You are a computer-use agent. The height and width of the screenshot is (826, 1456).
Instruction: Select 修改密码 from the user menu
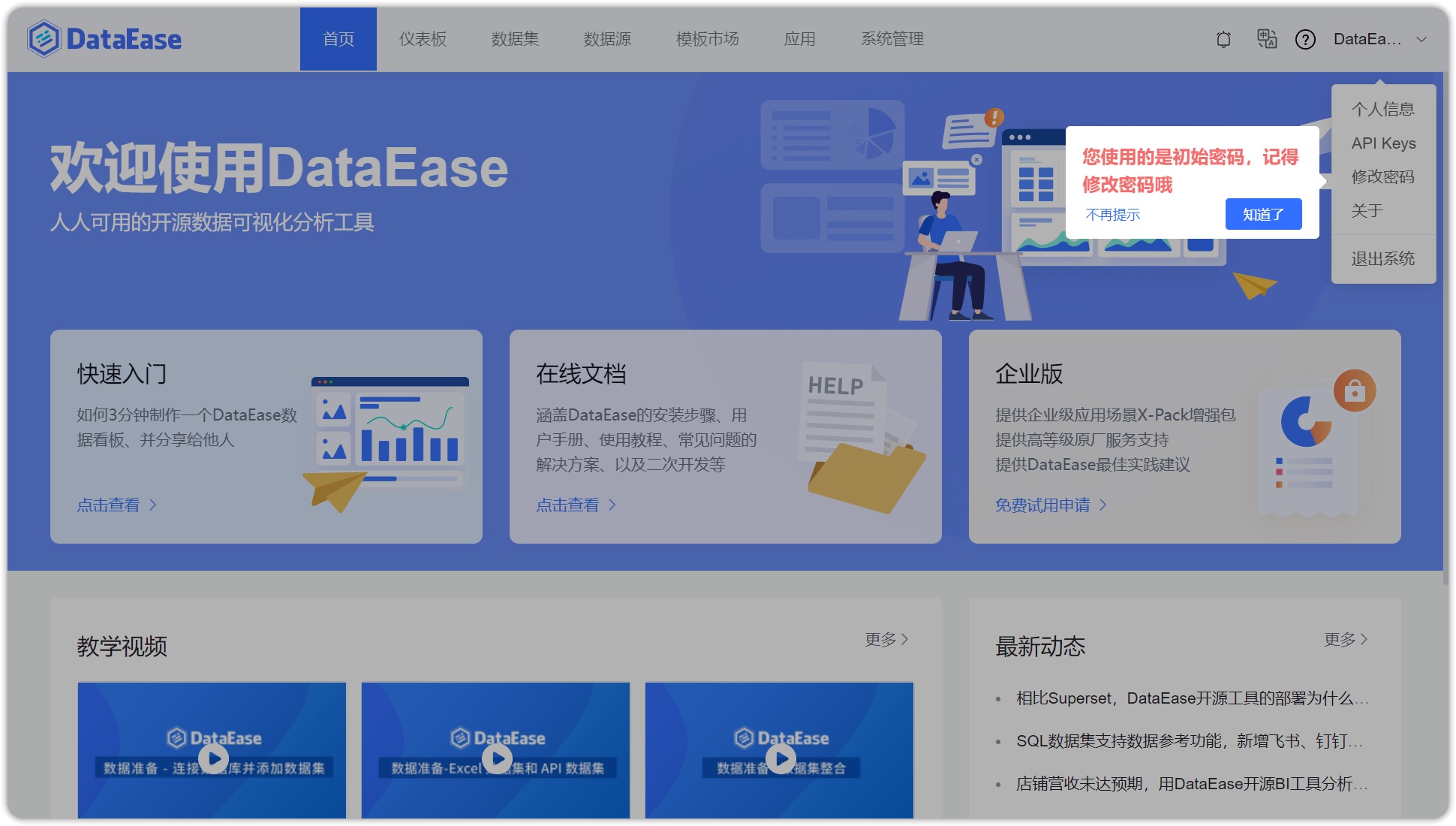tap(1383, 177)
